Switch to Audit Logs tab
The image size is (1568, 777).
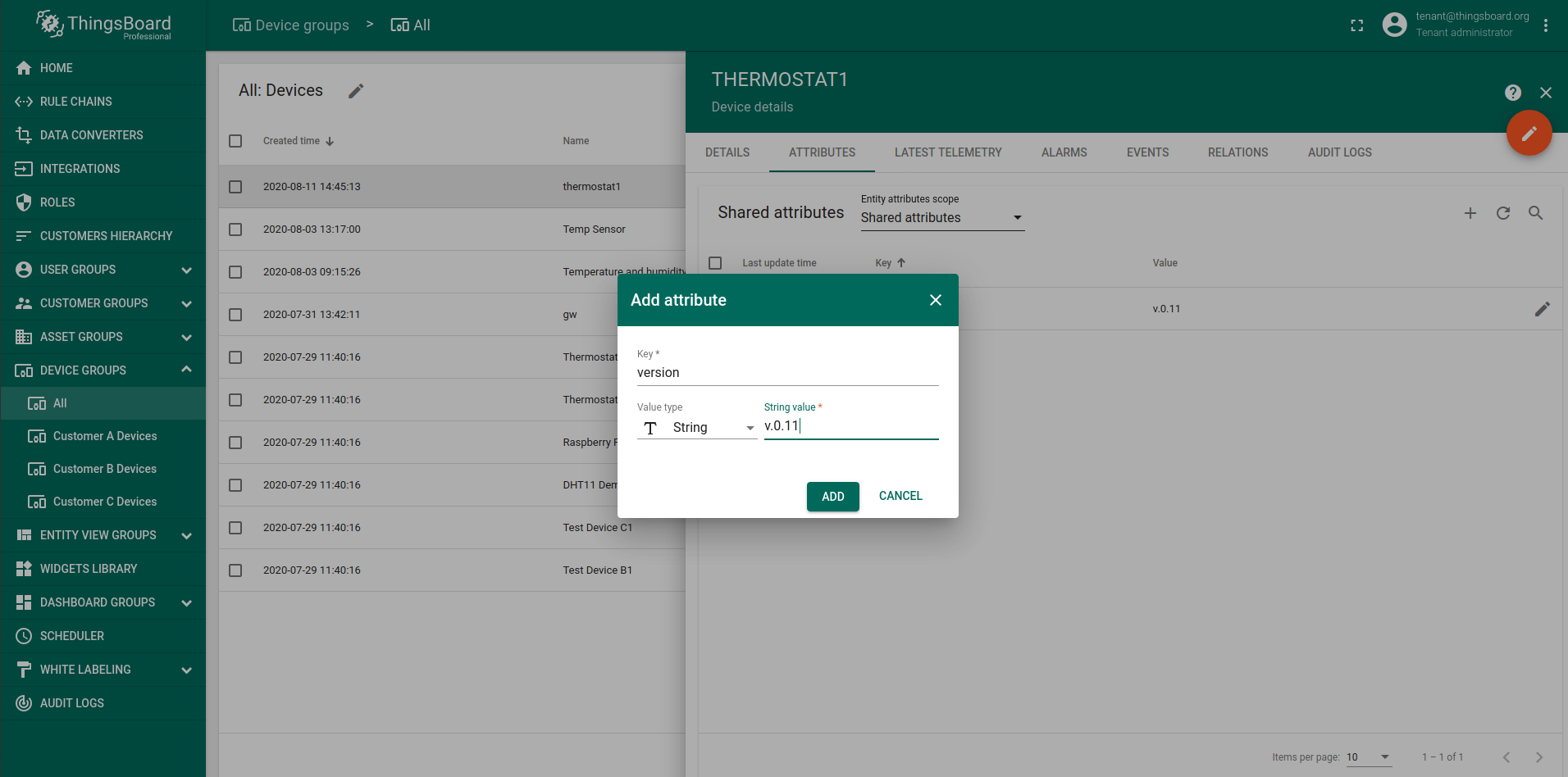coord(1340,152)
